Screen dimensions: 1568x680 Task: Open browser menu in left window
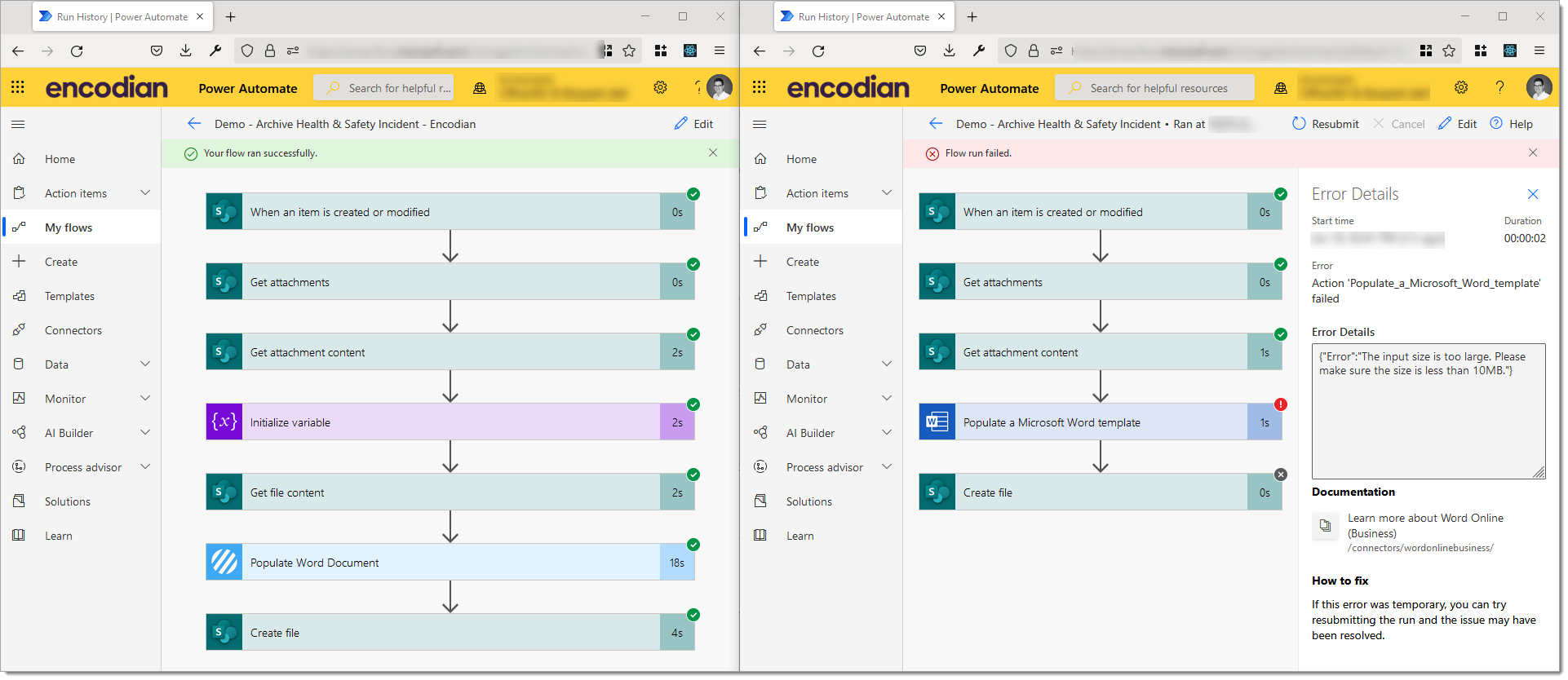[x=720, y=51]
